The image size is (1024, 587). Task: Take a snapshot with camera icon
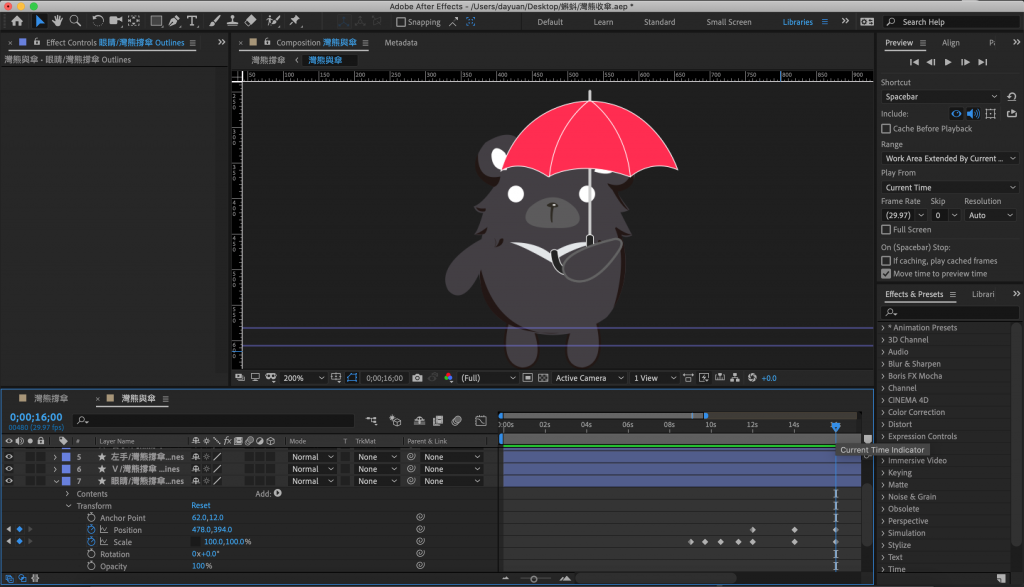417,378
